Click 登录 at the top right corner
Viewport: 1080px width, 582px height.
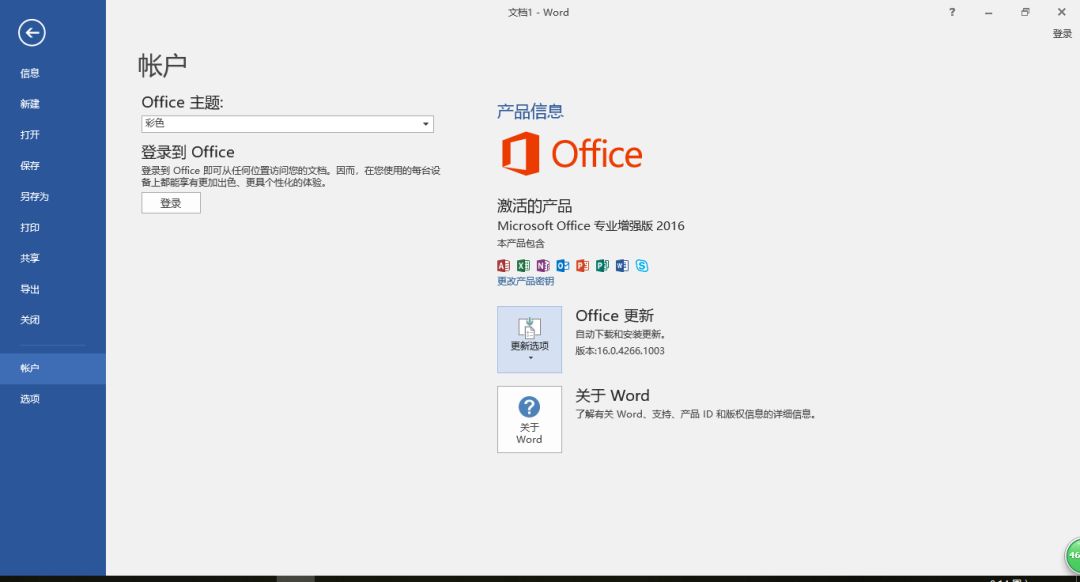[x=1060, y=33]
